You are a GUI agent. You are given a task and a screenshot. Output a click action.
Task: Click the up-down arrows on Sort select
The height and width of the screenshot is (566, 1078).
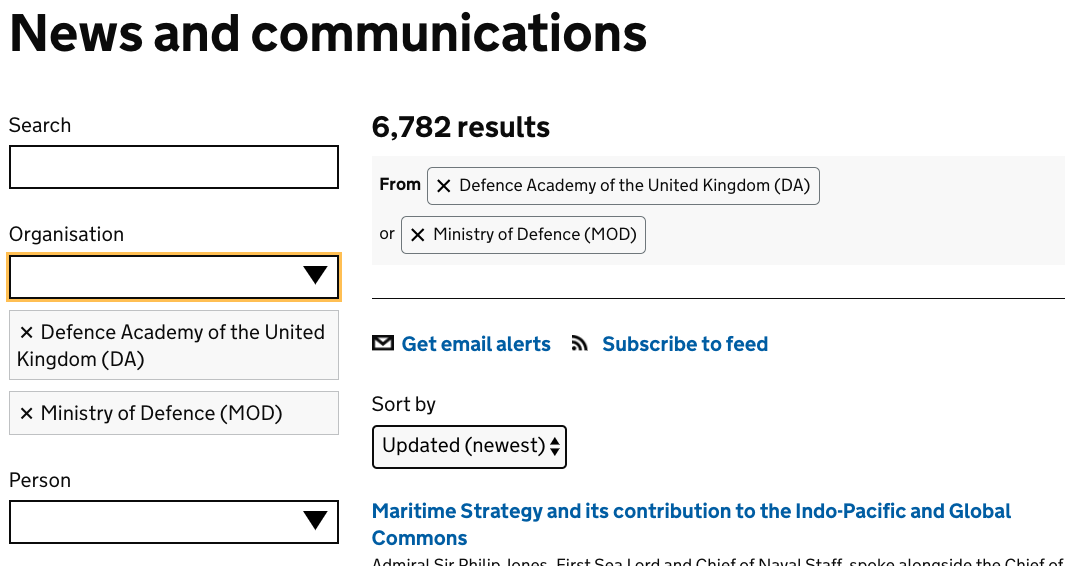pyautogui.click(x=555, y=446)
